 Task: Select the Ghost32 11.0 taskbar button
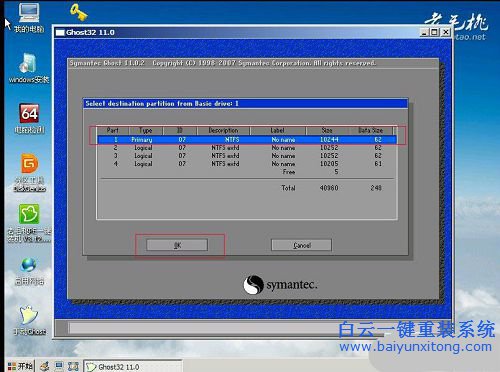pyautogui.click(x=132, y=366)
